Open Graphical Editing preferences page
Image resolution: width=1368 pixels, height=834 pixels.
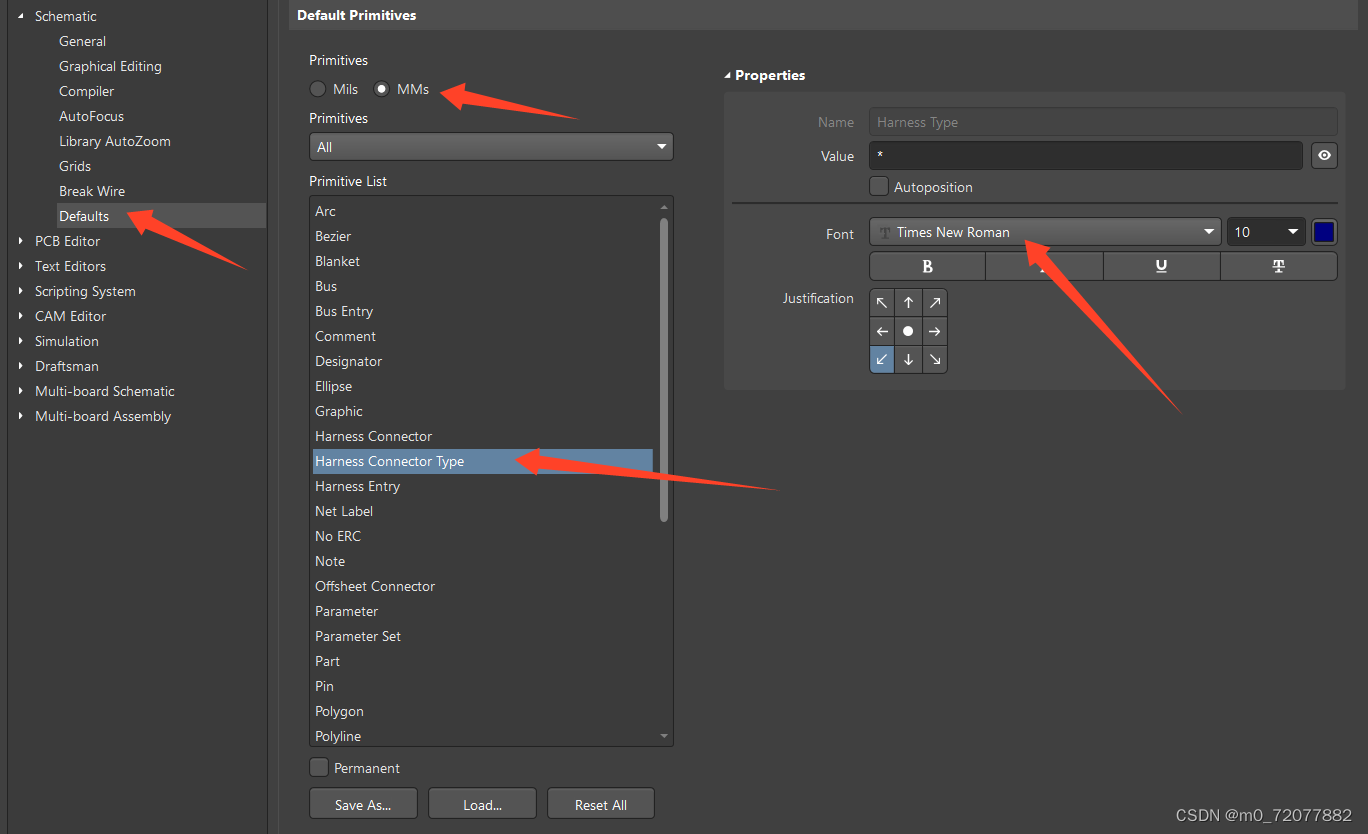point(110,66)
